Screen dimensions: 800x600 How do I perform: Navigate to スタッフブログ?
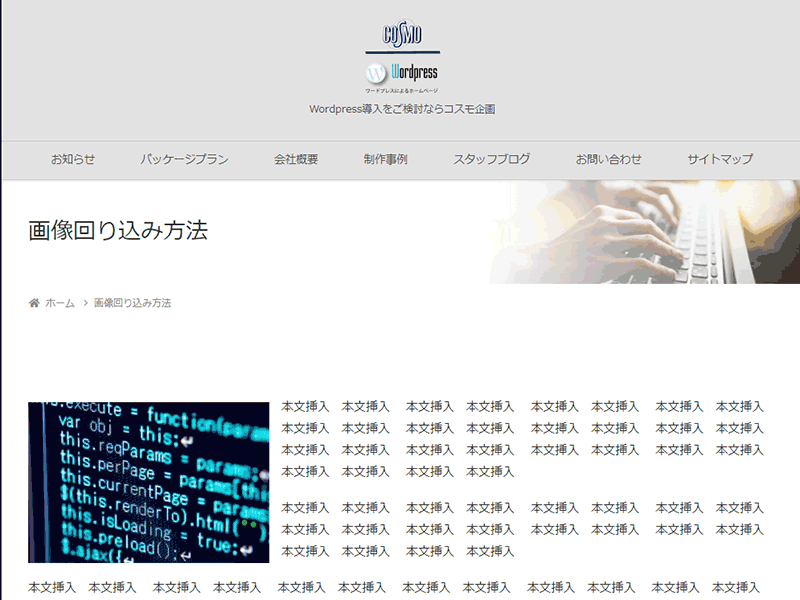(x=491, y=159)
